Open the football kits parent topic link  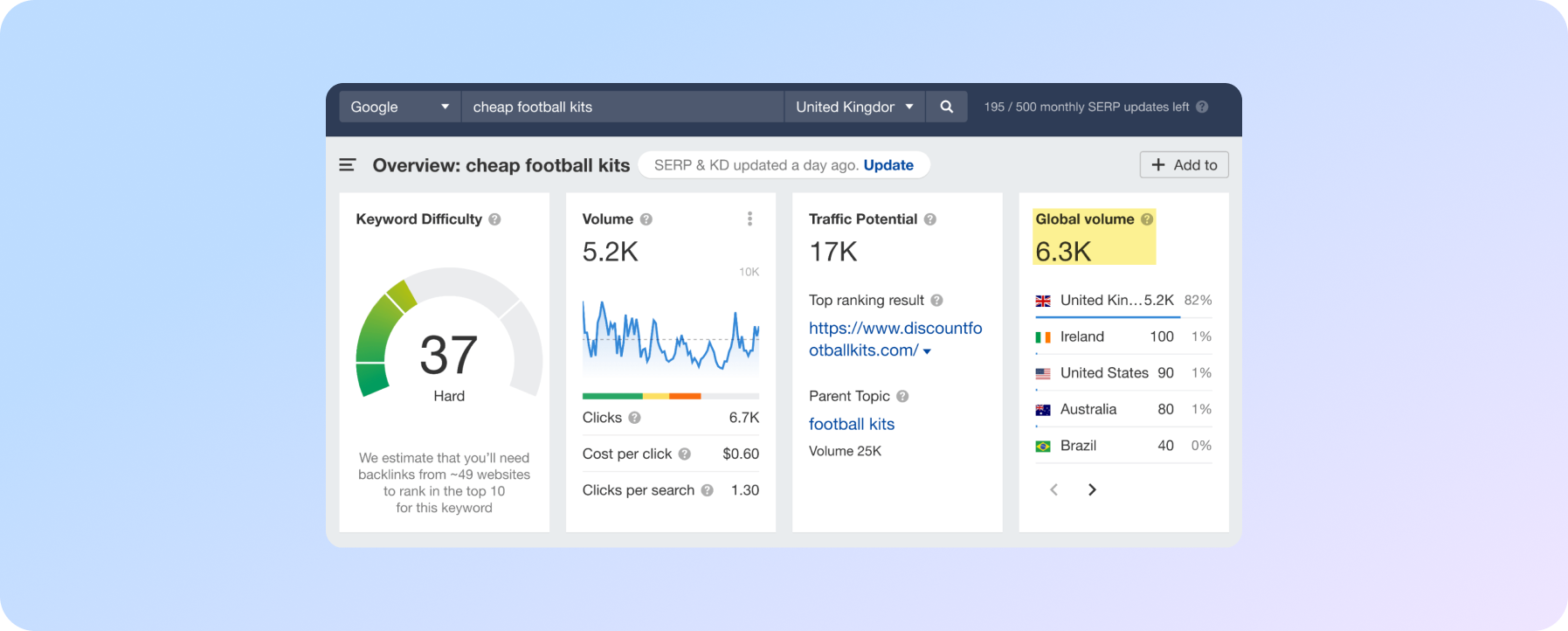(x=852, y=424)
